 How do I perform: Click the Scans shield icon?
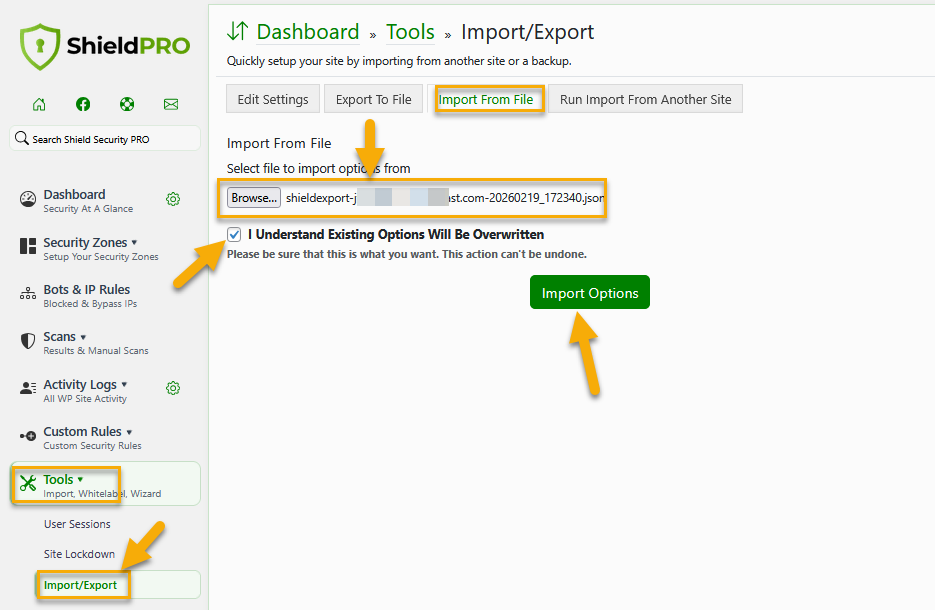pos(28,341)
